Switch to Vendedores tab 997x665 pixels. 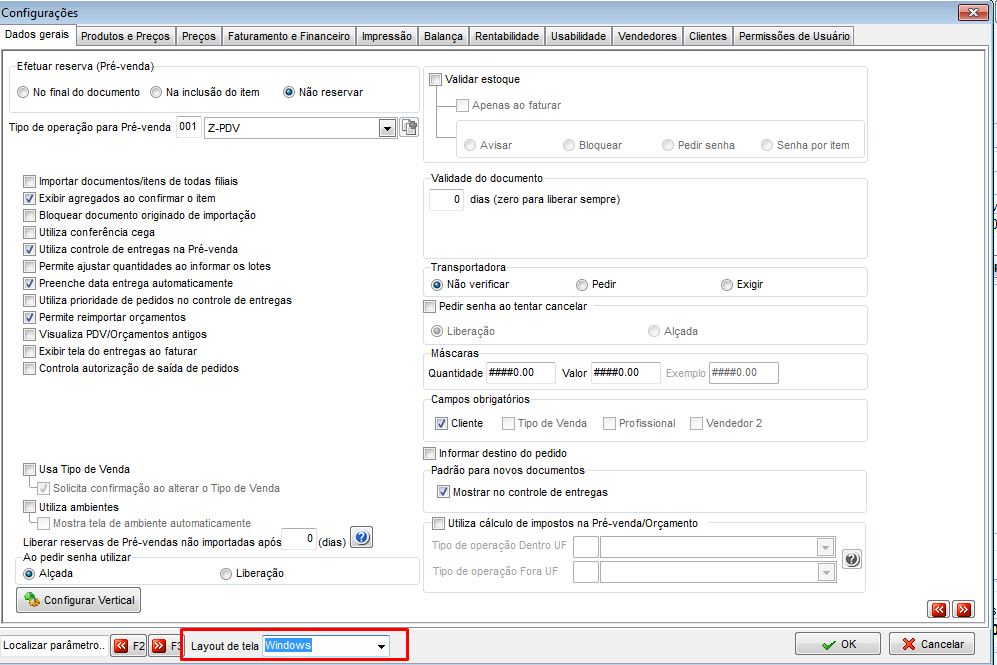tap(647, 36)
